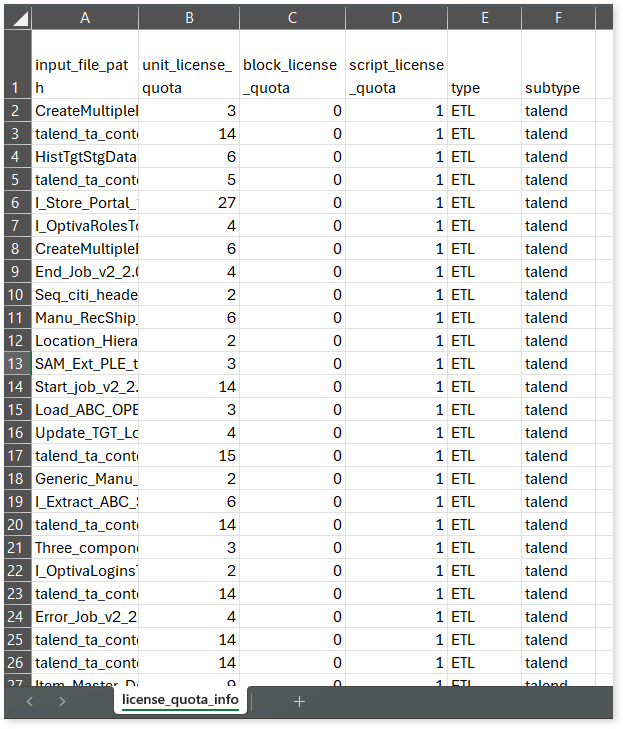Select the row 1 header
Image resolution: width=623 pixels, height=729 pixels.
point(15,65)
